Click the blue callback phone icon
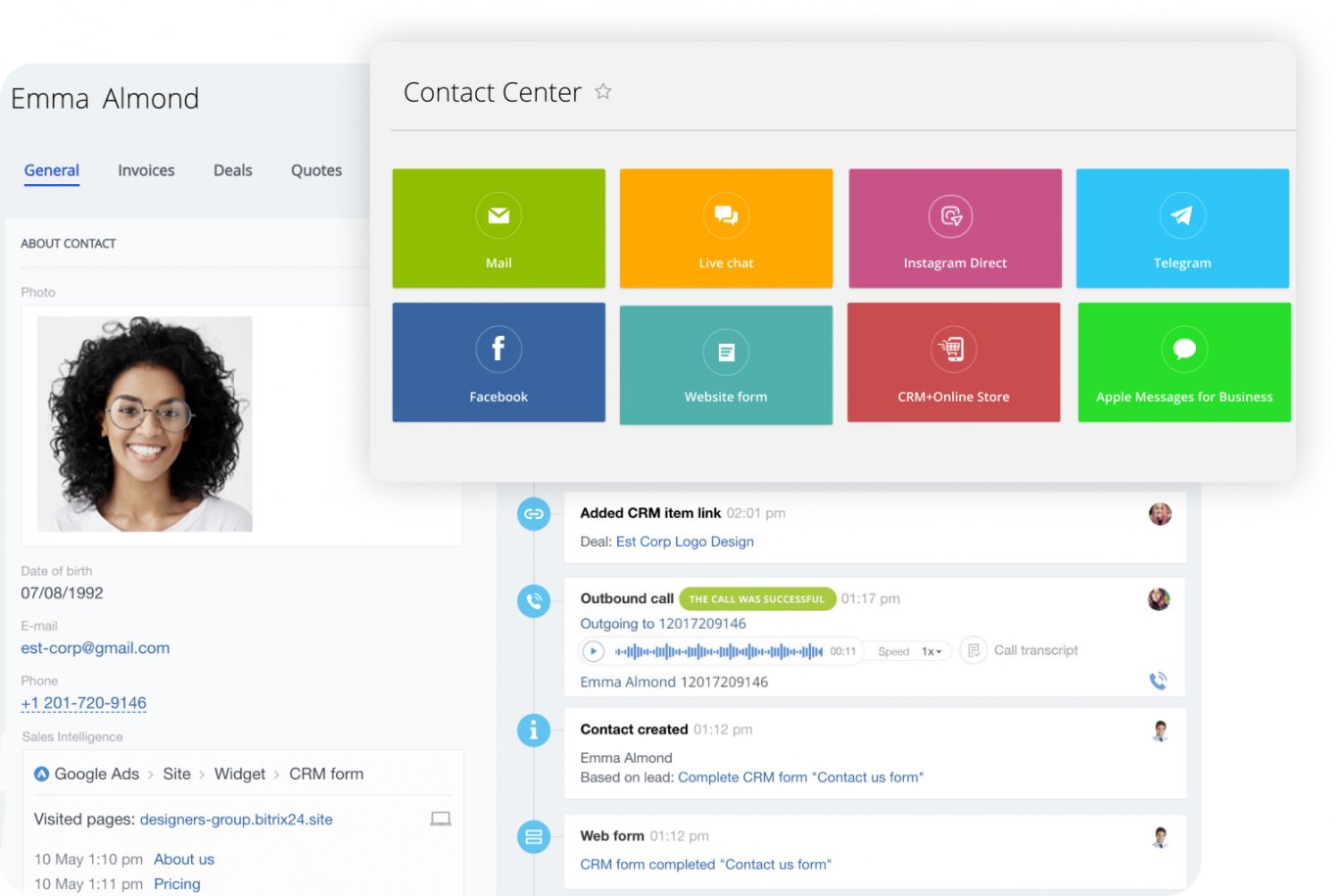The width and height of the screenshot is (1338, 896). click(1158, 680)
